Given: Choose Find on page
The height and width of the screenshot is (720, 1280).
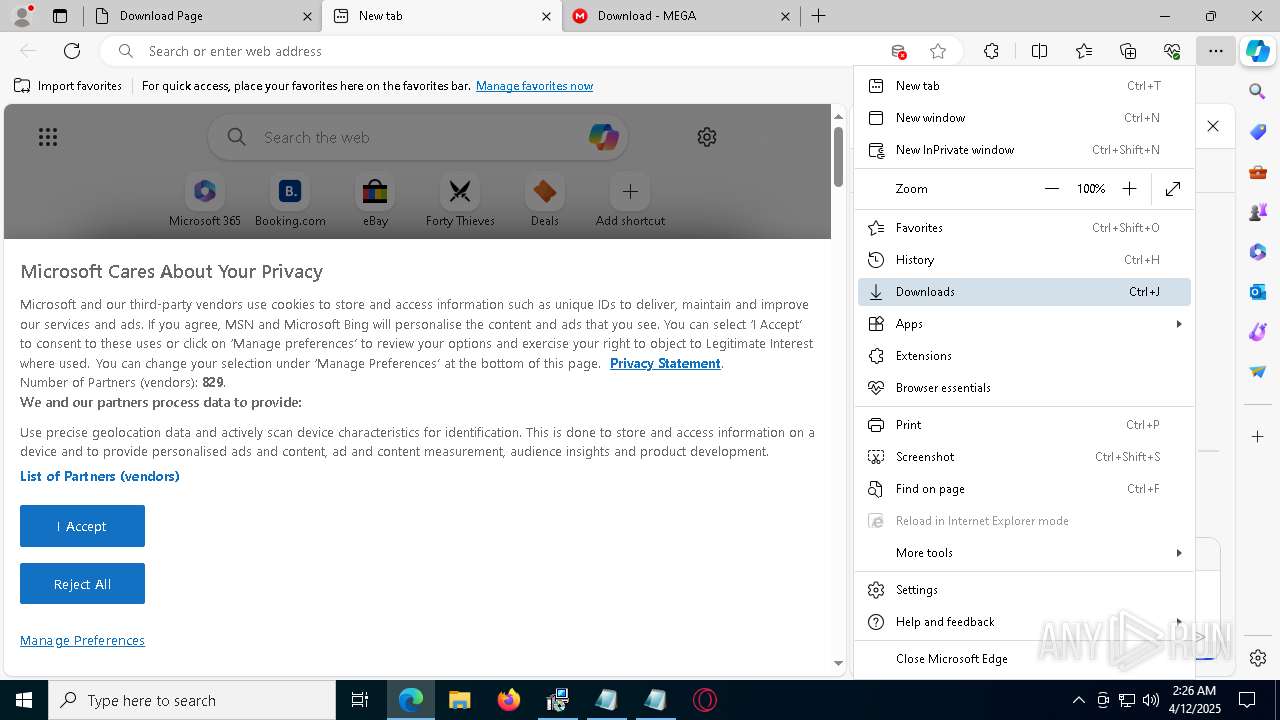Looking at the screenshot, I should point(1024,489).
